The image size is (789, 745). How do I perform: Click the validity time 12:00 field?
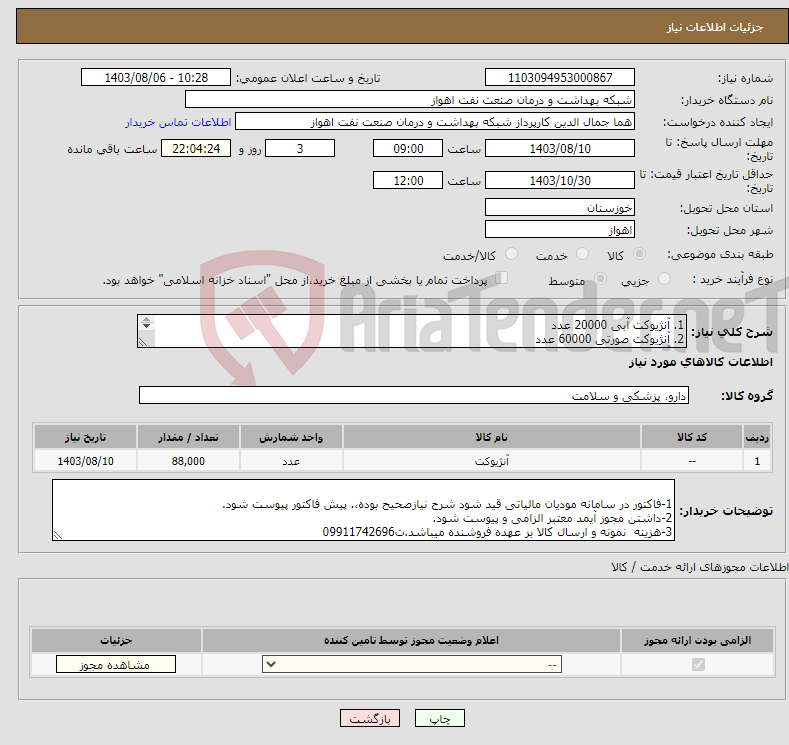click(408, 180)
